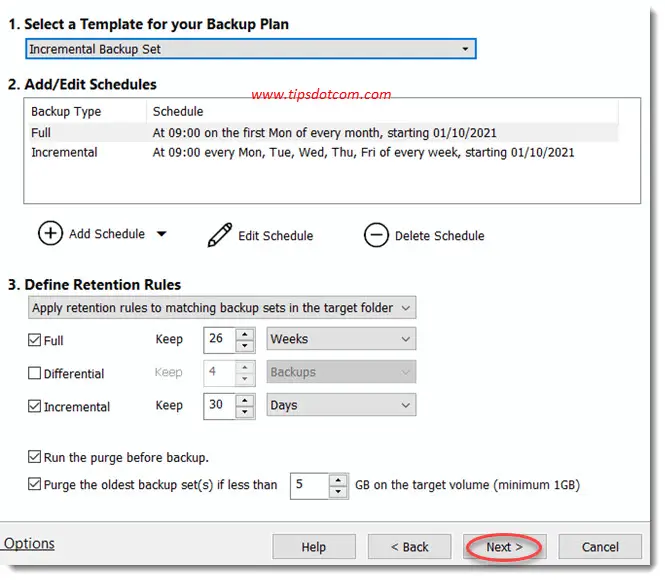Toggle Run the purge before backup

pos(34,457)
